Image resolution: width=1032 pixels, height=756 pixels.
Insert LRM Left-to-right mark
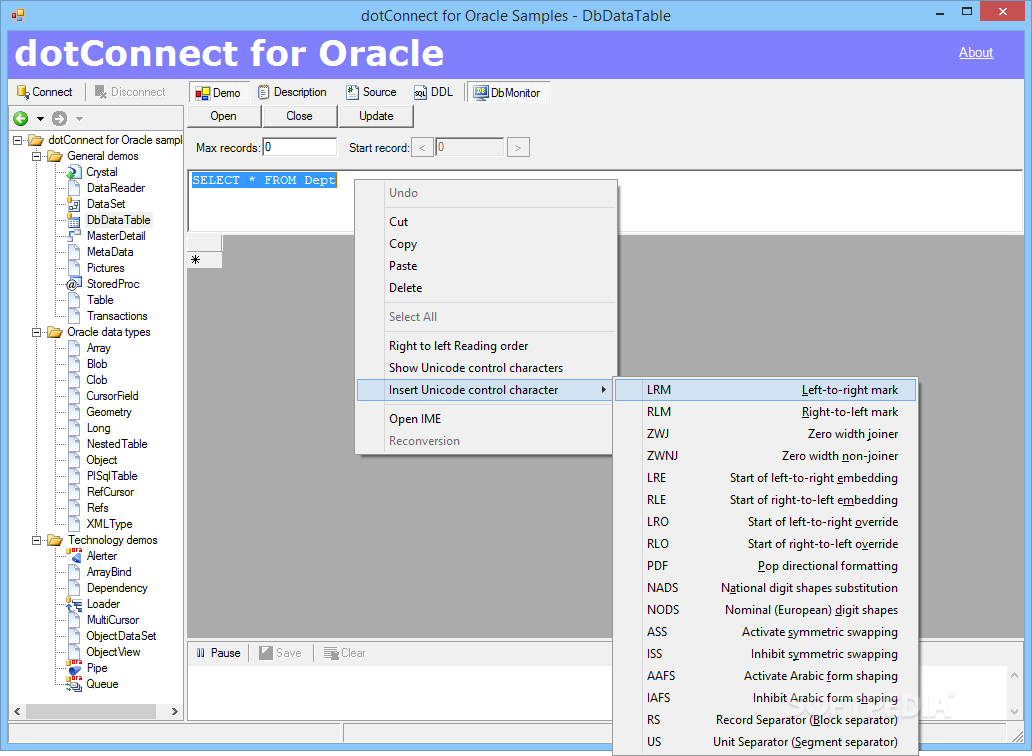click(765, 390)
